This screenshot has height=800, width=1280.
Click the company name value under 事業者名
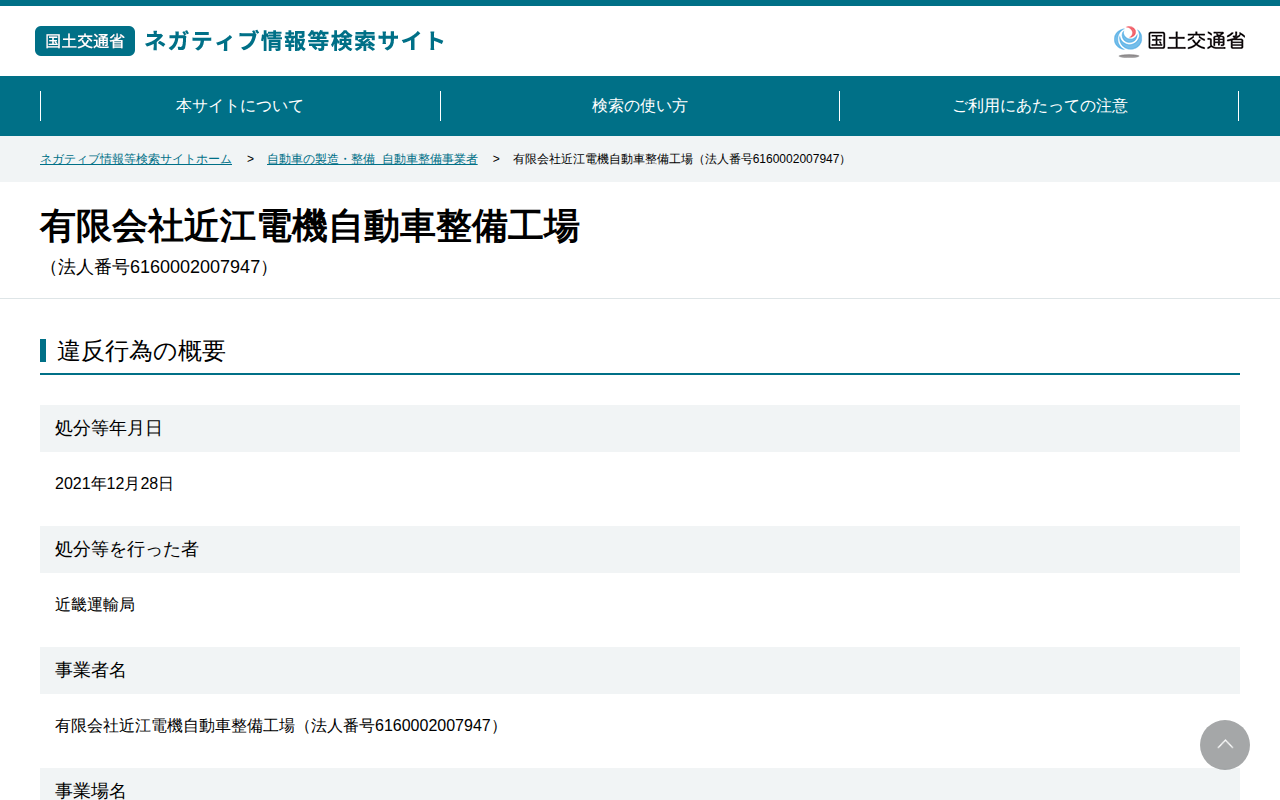279,726
